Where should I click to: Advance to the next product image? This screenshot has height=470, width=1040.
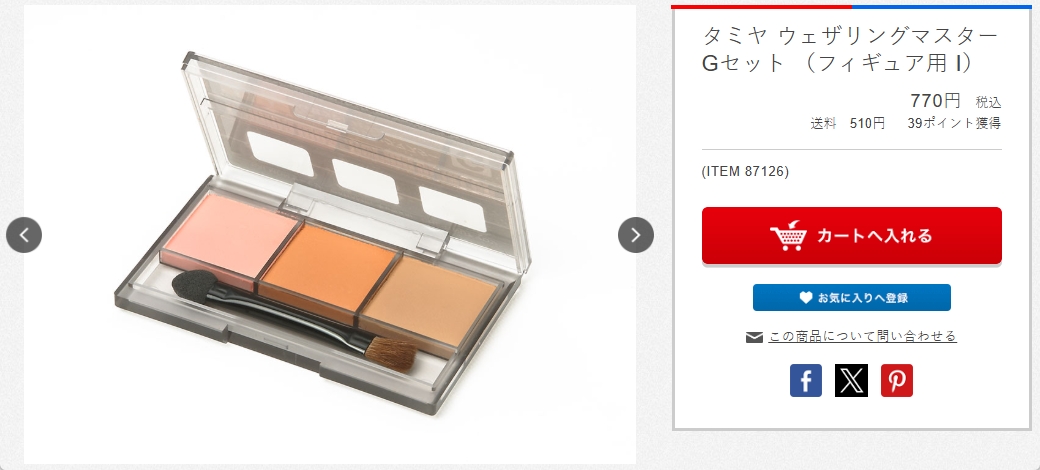[x=635, y=235]
